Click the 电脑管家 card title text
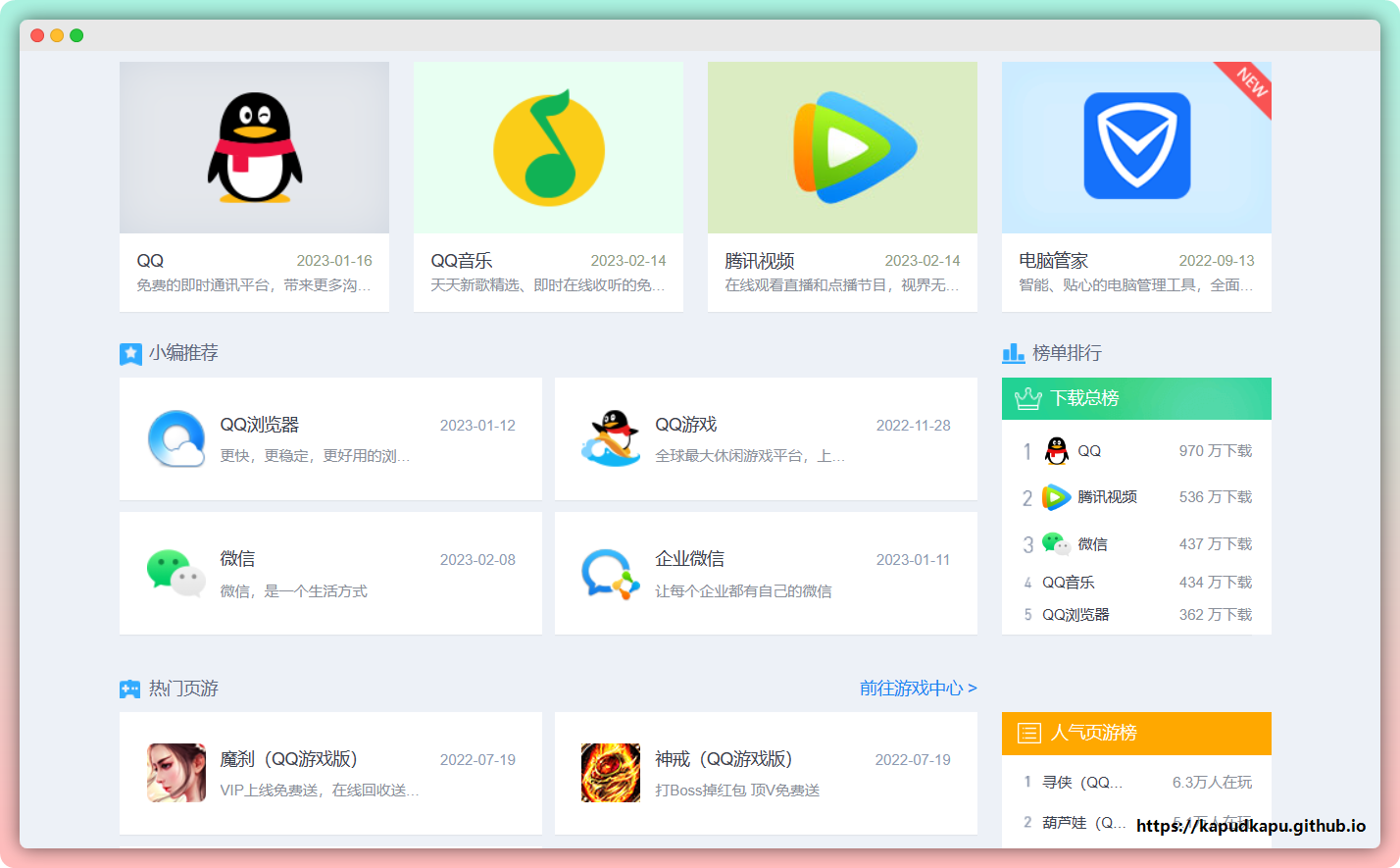Image resolution: width=1400 pixels, height=868 pixels. coord(1053,261)
